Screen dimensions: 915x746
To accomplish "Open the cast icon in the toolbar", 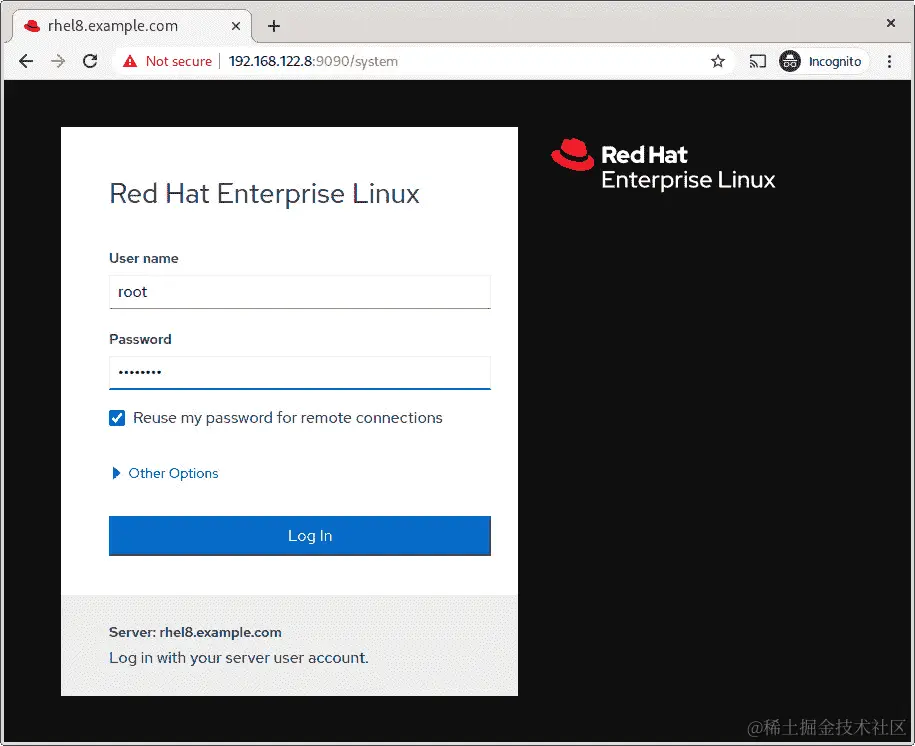I will pyautogui.click(x=757, y=61).
